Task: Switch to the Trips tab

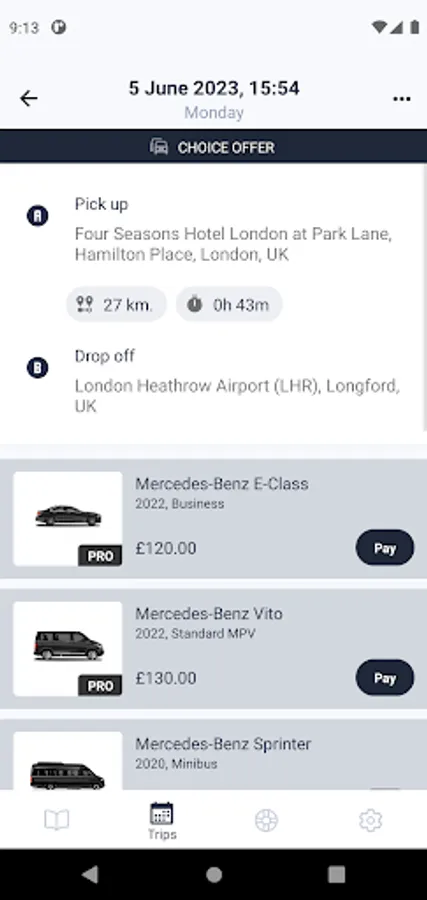Action: click(162, 821)
